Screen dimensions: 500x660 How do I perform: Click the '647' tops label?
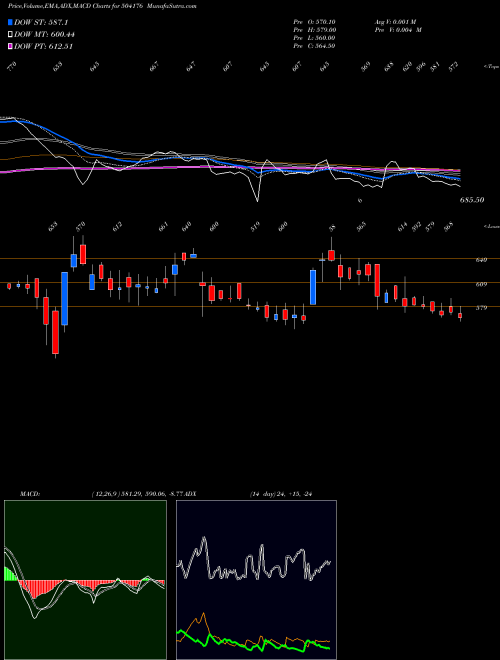[191, 66]
